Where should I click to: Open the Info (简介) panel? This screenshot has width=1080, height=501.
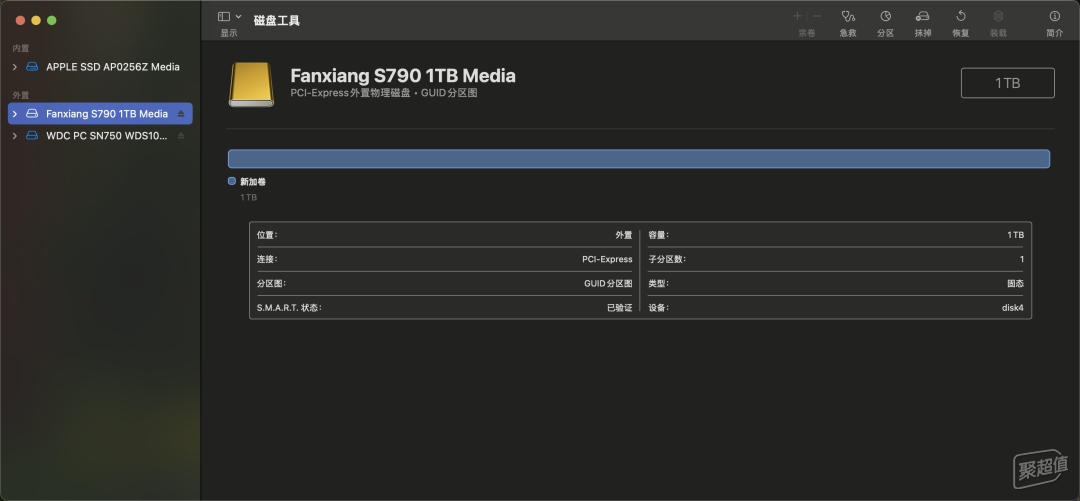pos(1054,17)
